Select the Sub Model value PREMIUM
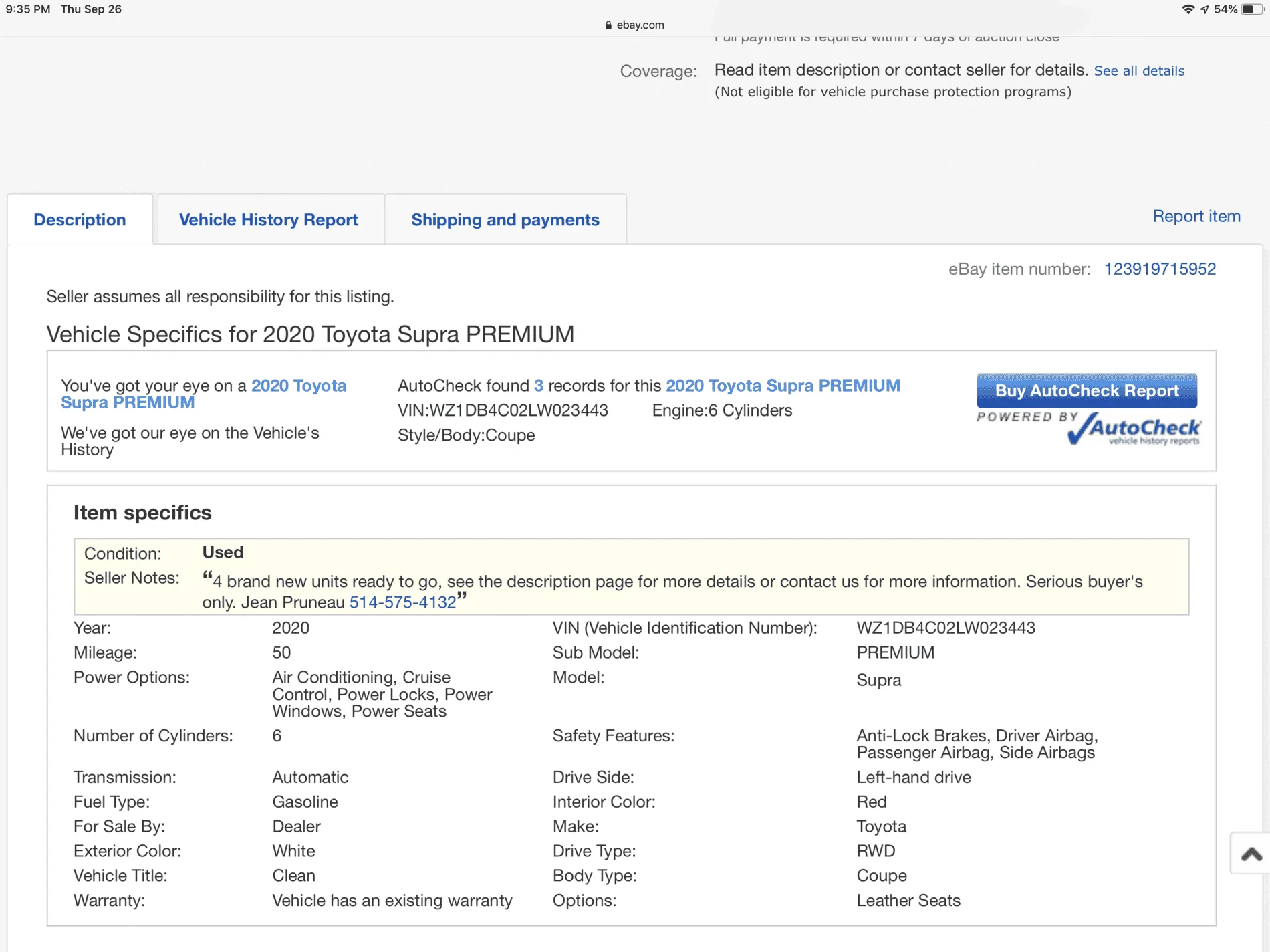 895,652
